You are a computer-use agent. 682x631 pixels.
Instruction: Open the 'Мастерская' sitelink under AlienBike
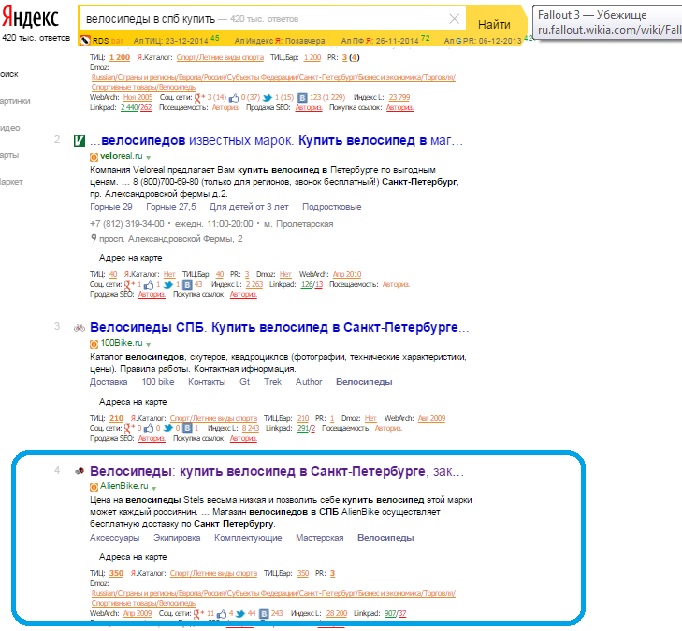320,538
